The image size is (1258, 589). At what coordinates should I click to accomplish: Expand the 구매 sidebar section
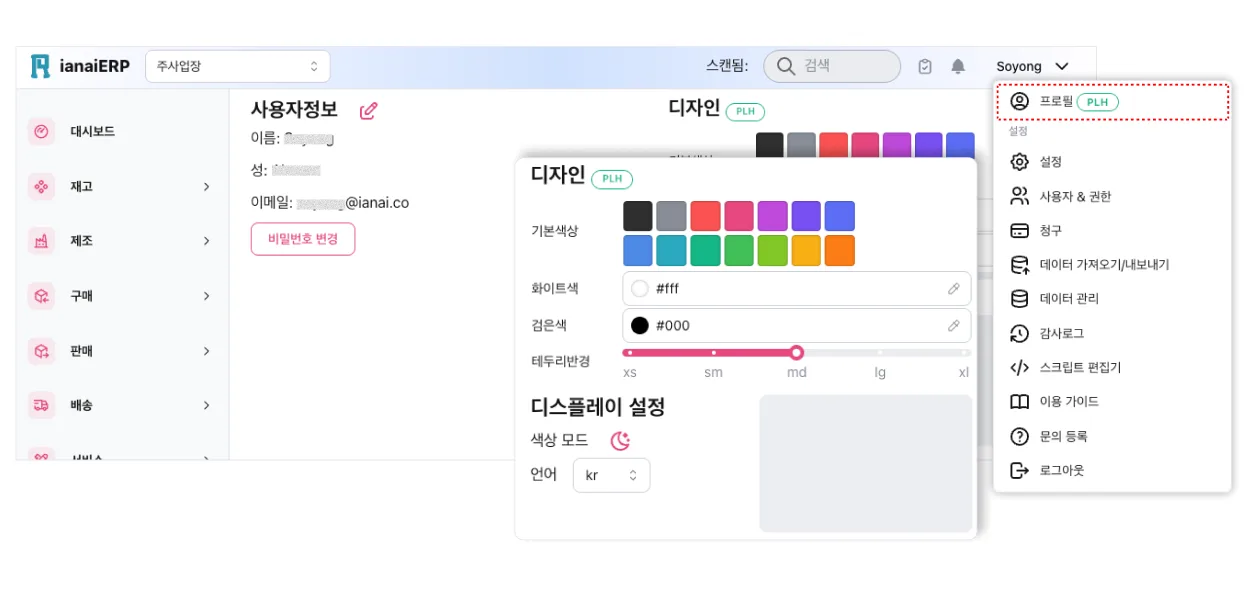point(120,296)
